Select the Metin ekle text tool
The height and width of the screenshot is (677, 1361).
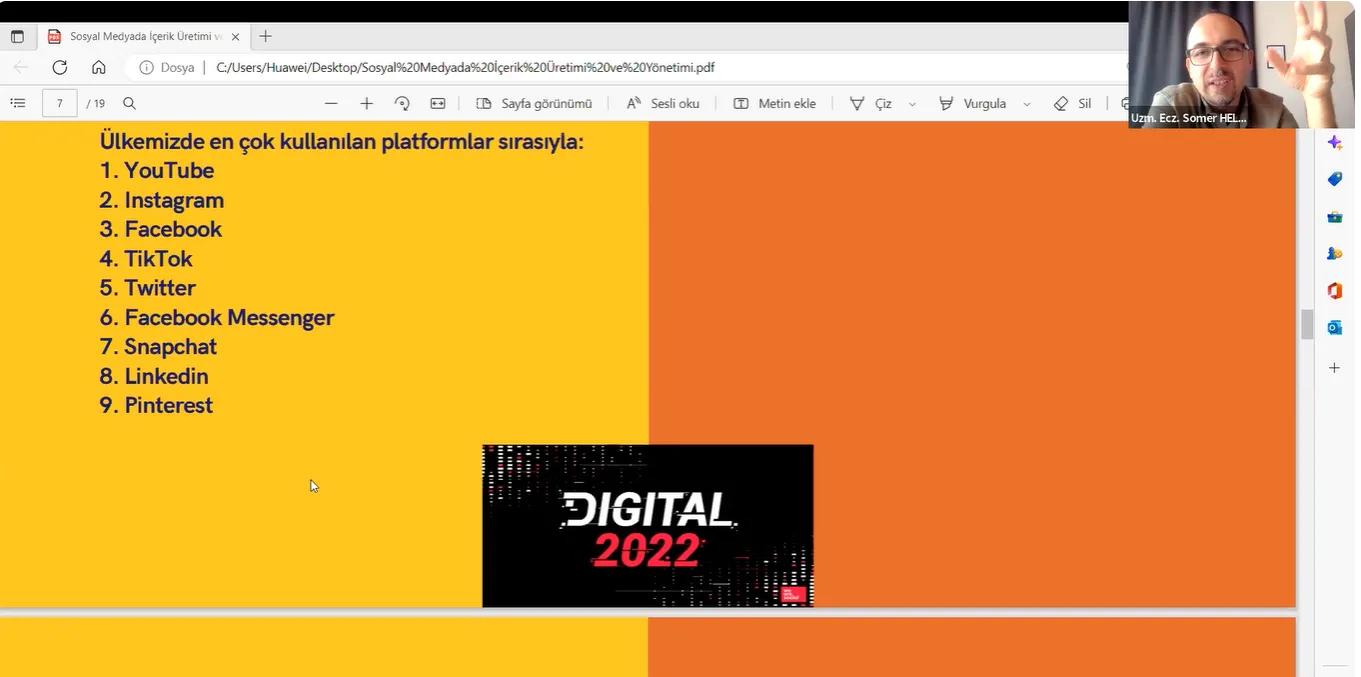point(775,103)
